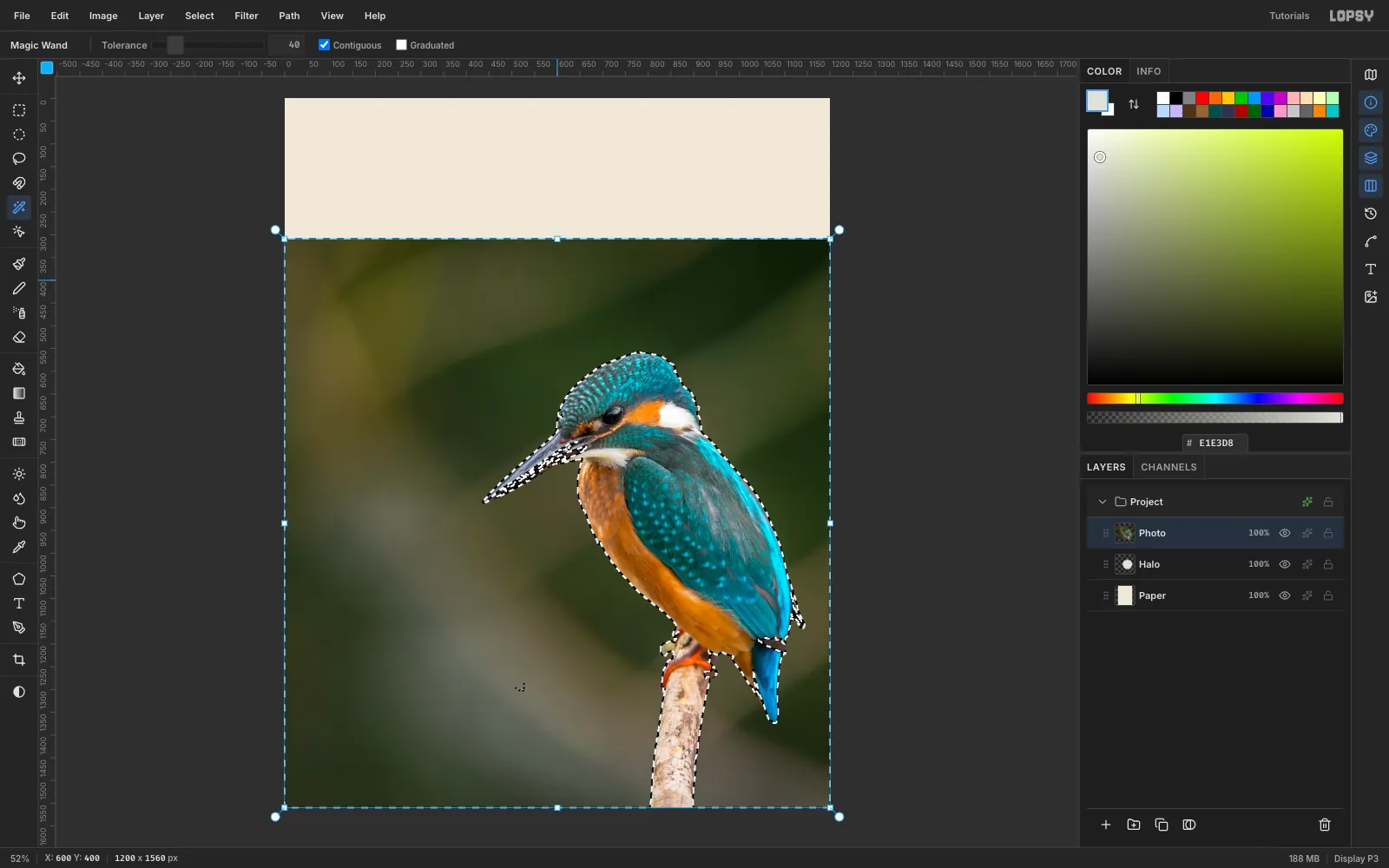Select the Text tool in left toolbar
The image size is (1389, 868).
tap(19, 603)
